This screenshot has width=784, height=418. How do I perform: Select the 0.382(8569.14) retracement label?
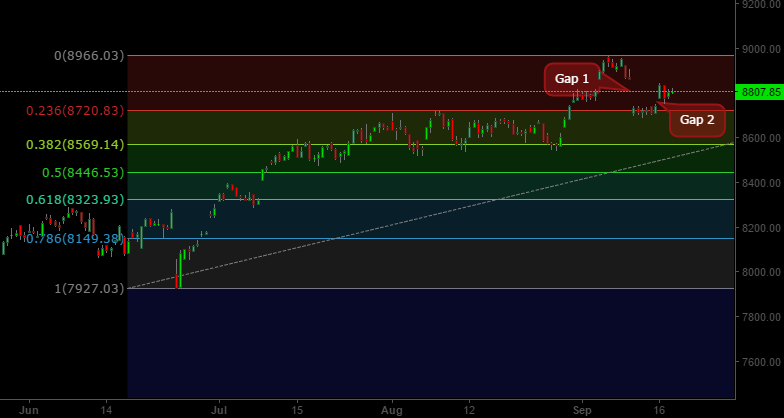(75, 144)
